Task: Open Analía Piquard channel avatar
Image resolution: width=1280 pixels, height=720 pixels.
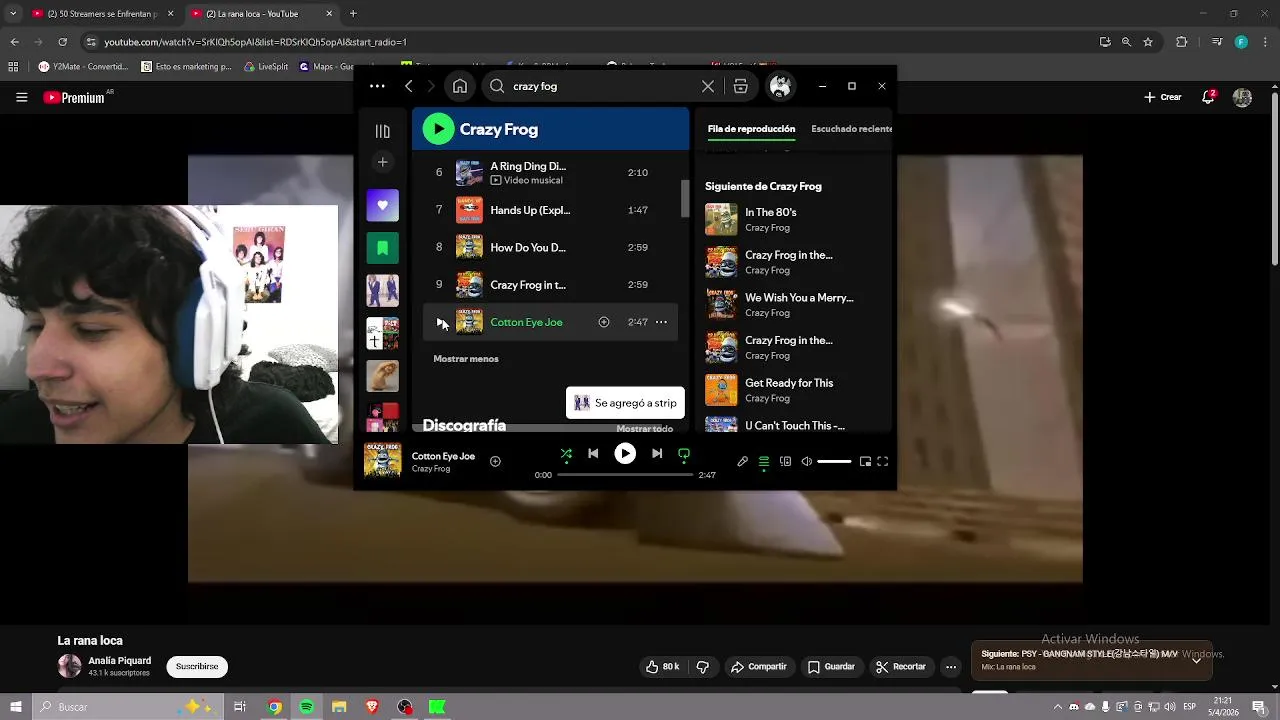Action: click(69, 666)
